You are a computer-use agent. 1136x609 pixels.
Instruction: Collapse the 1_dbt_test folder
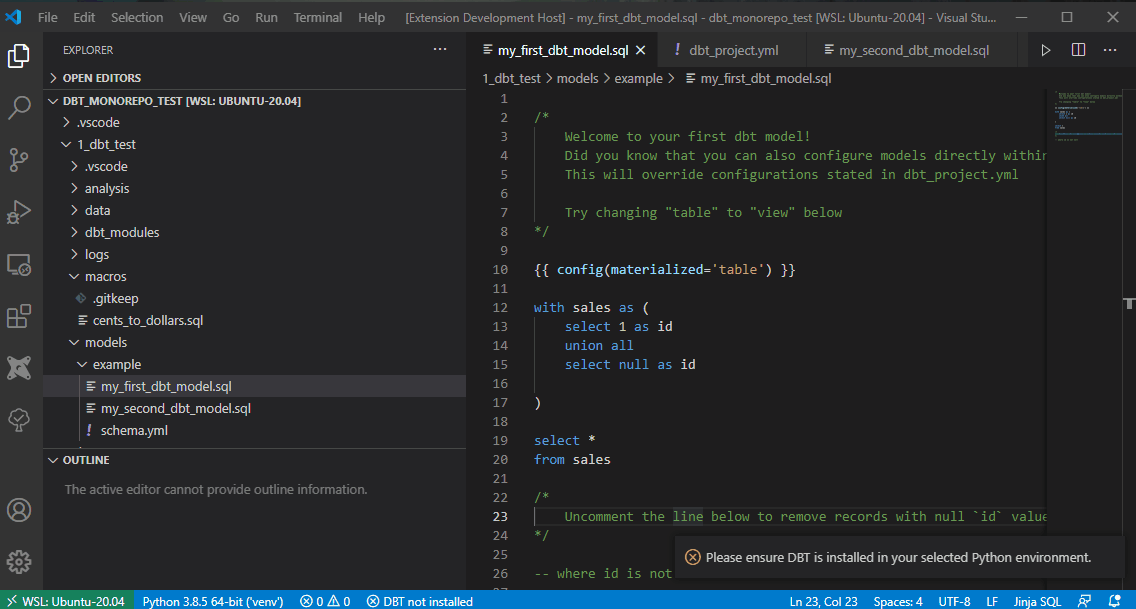click(x=254, y=144)
